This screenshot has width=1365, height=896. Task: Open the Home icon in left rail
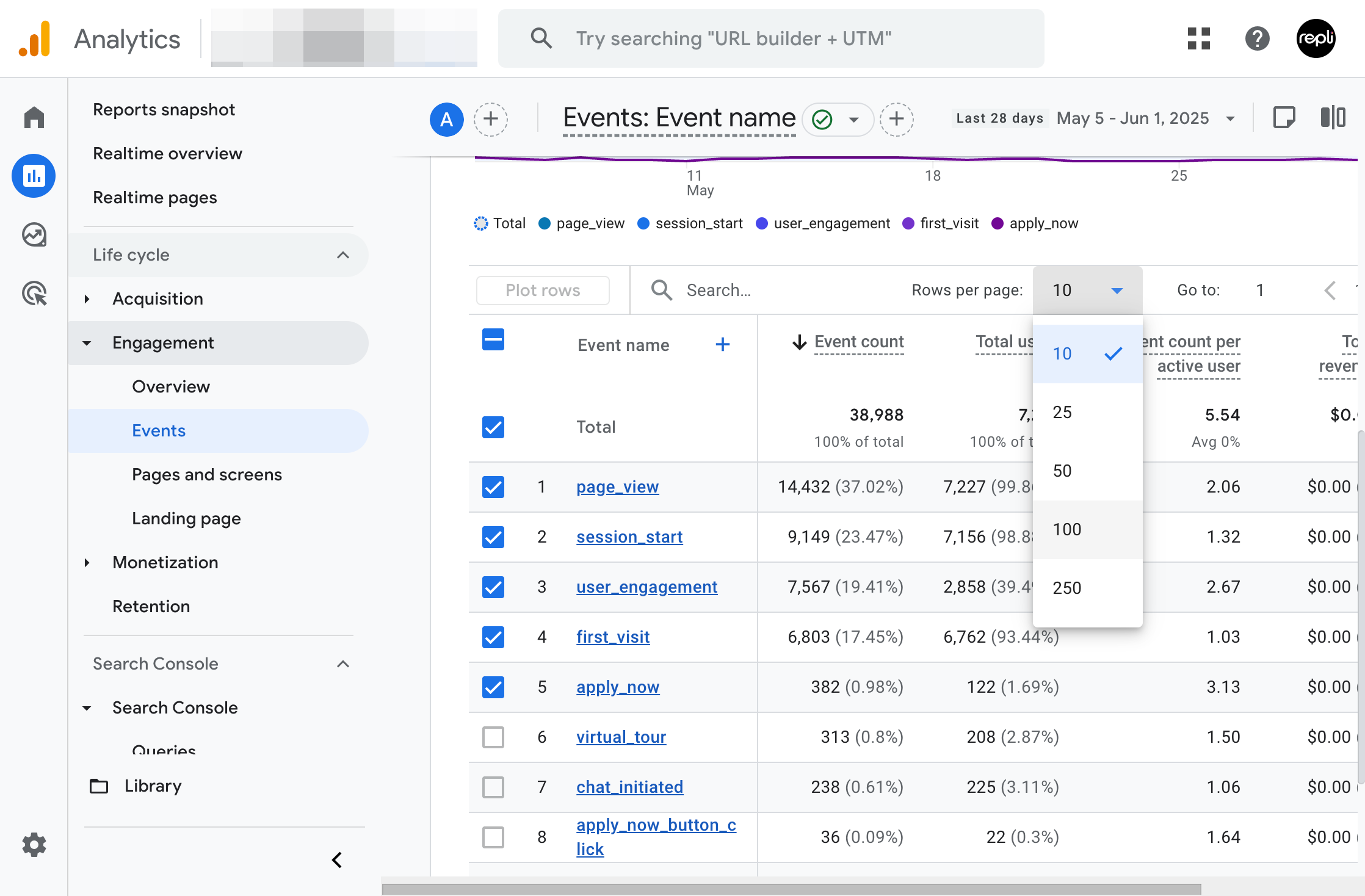[x=34, y=117]
